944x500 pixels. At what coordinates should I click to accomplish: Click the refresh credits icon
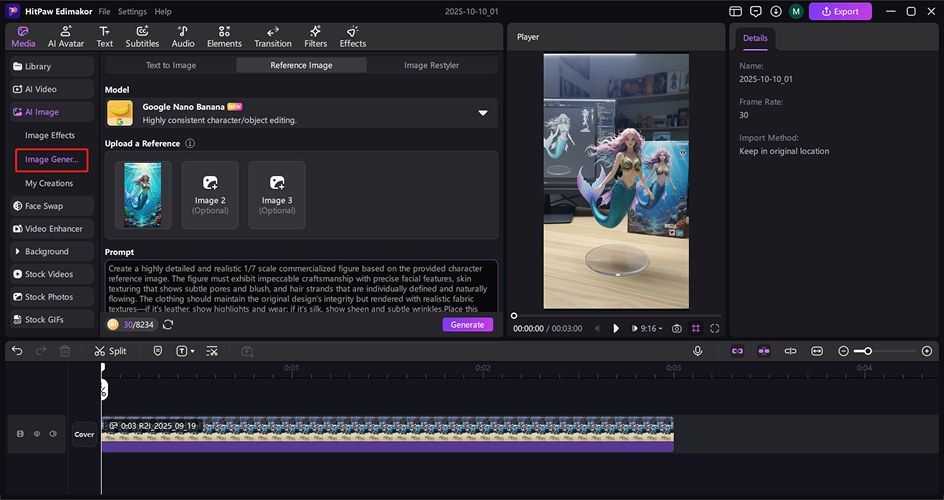pos(168,325)
